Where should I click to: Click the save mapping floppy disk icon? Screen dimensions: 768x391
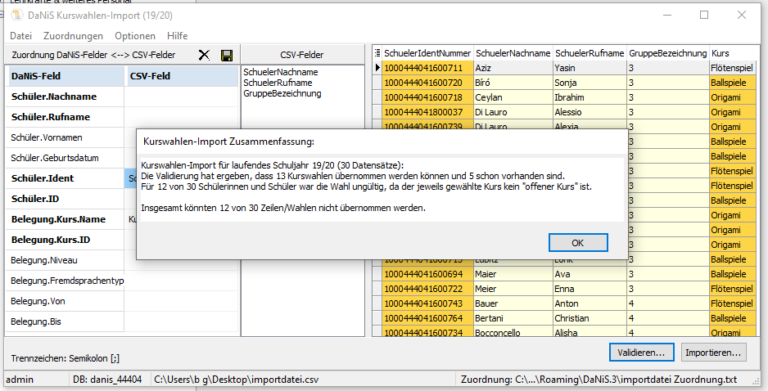pos(227,55)
